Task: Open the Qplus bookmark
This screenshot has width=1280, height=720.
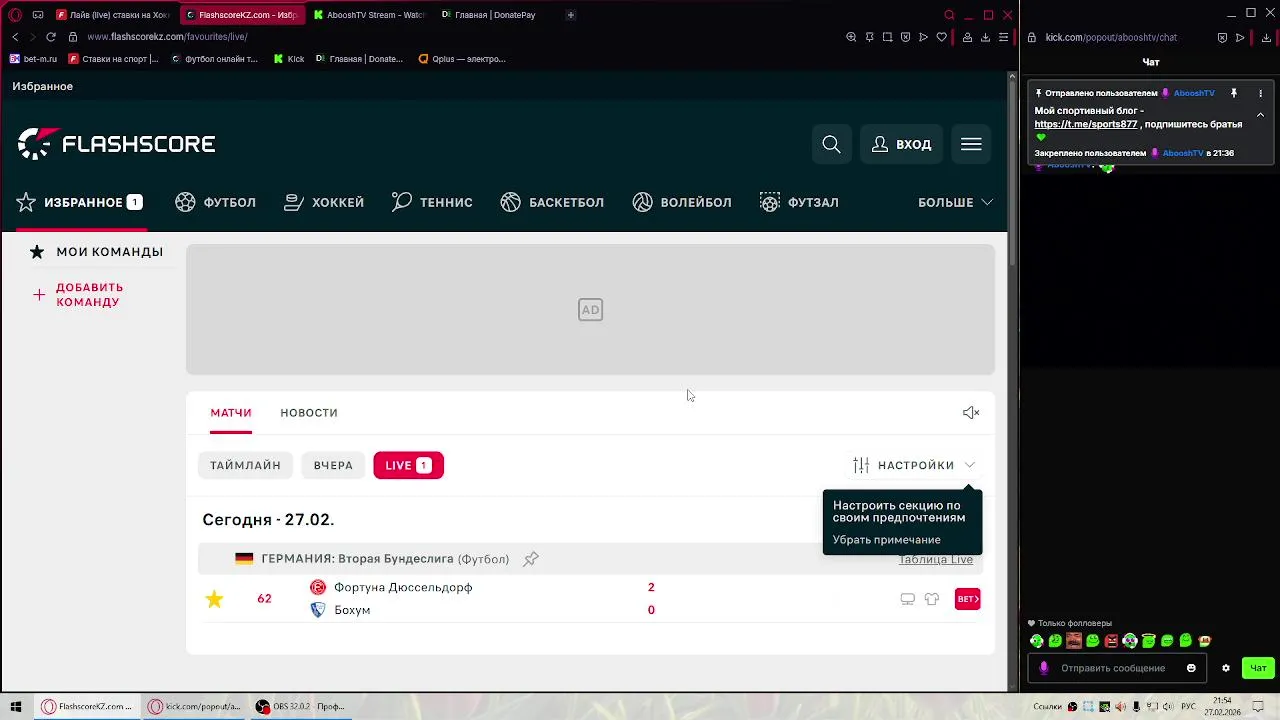Action: 462,59
